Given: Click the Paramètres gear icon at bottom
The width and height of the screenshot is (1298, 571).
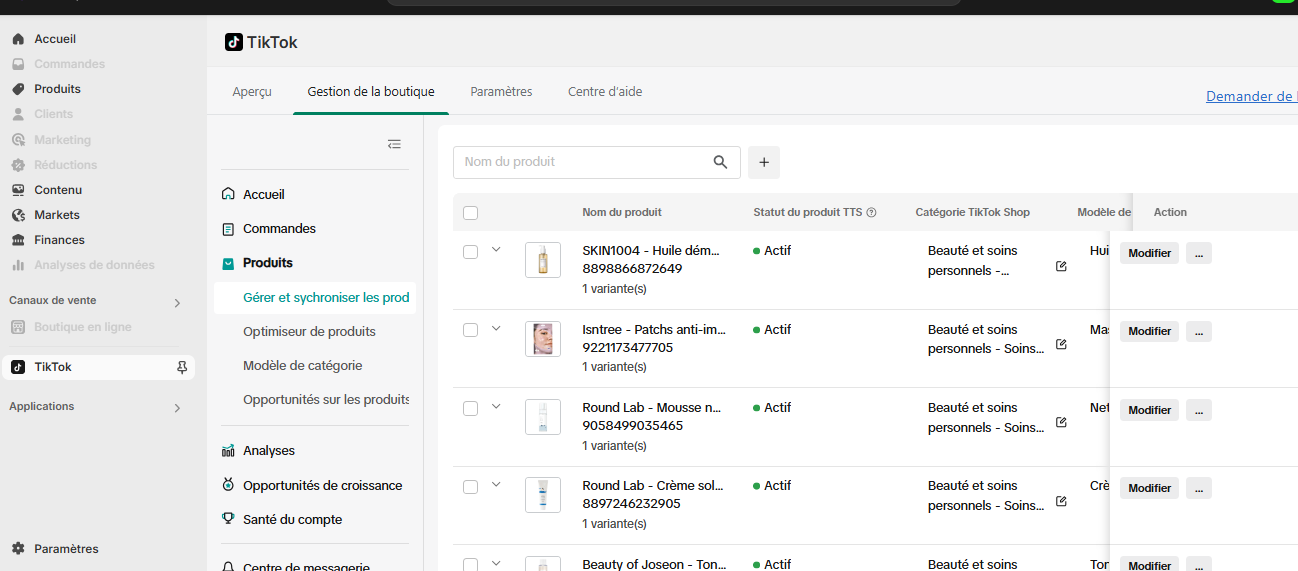Looking at the screenshot, I should (18, 549).
